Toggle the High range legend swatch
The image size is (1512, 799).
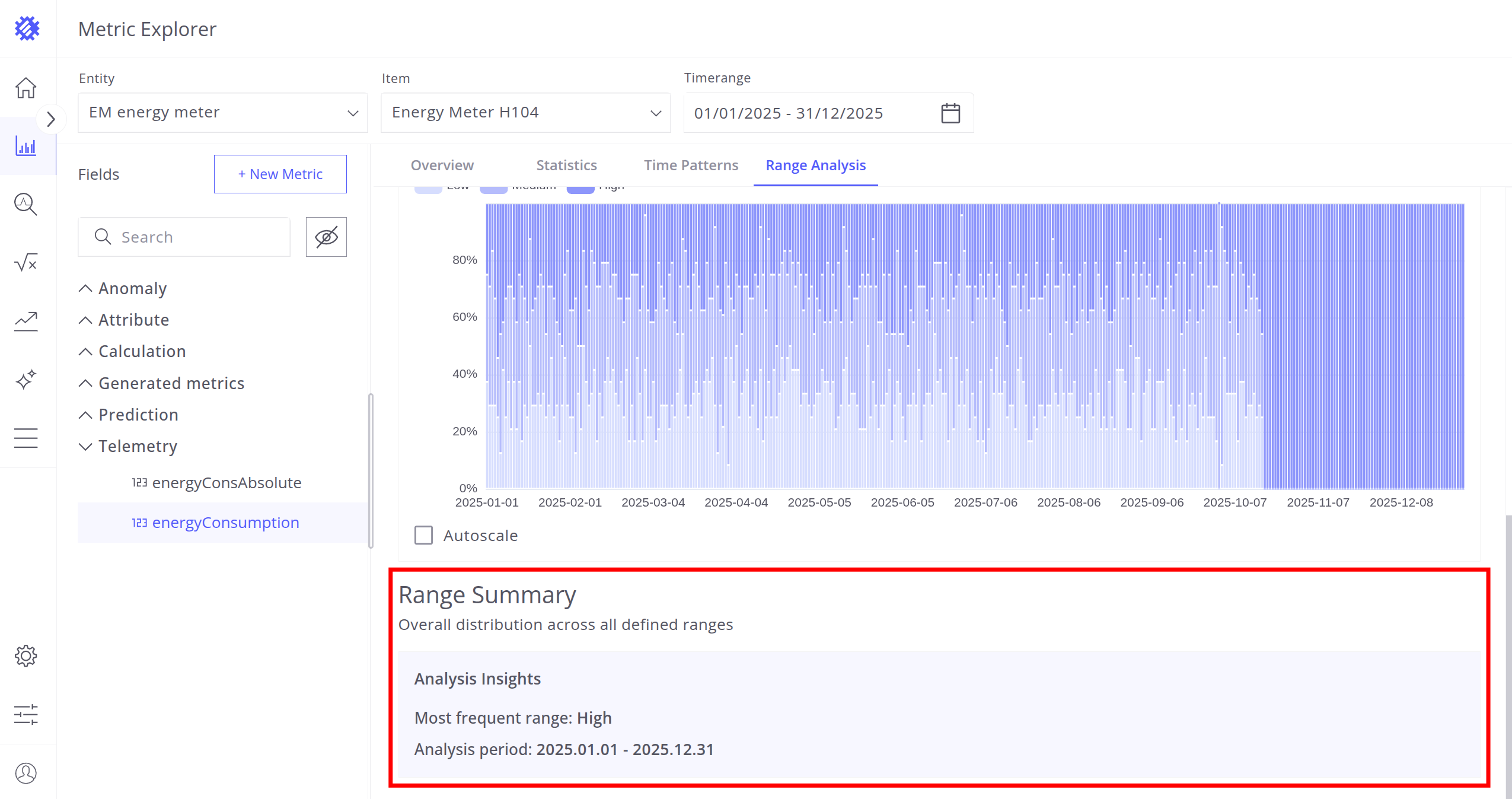[x=580, y=190]
